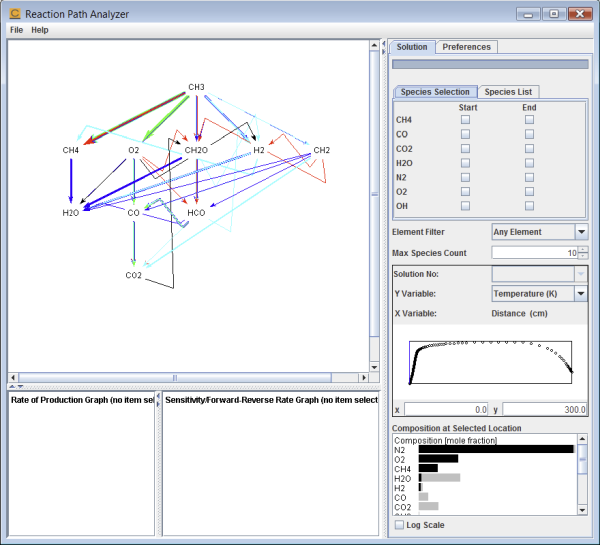The image size is (600, 545).
Task: Check the End box for CH4
Action: pos(529,120)
